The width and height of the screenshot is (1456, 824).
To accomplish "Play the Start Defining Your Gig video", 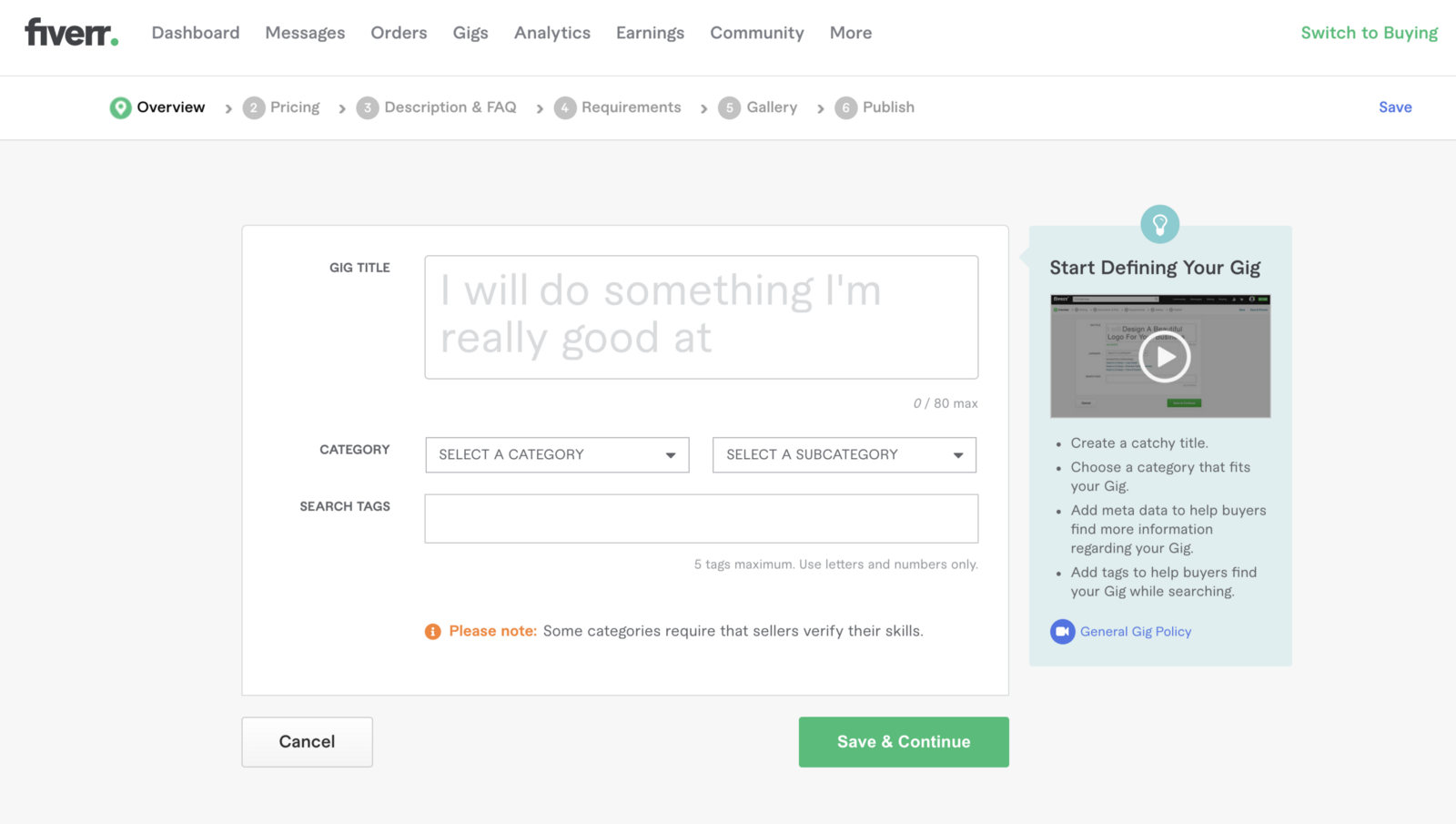I will point(1165,357).
